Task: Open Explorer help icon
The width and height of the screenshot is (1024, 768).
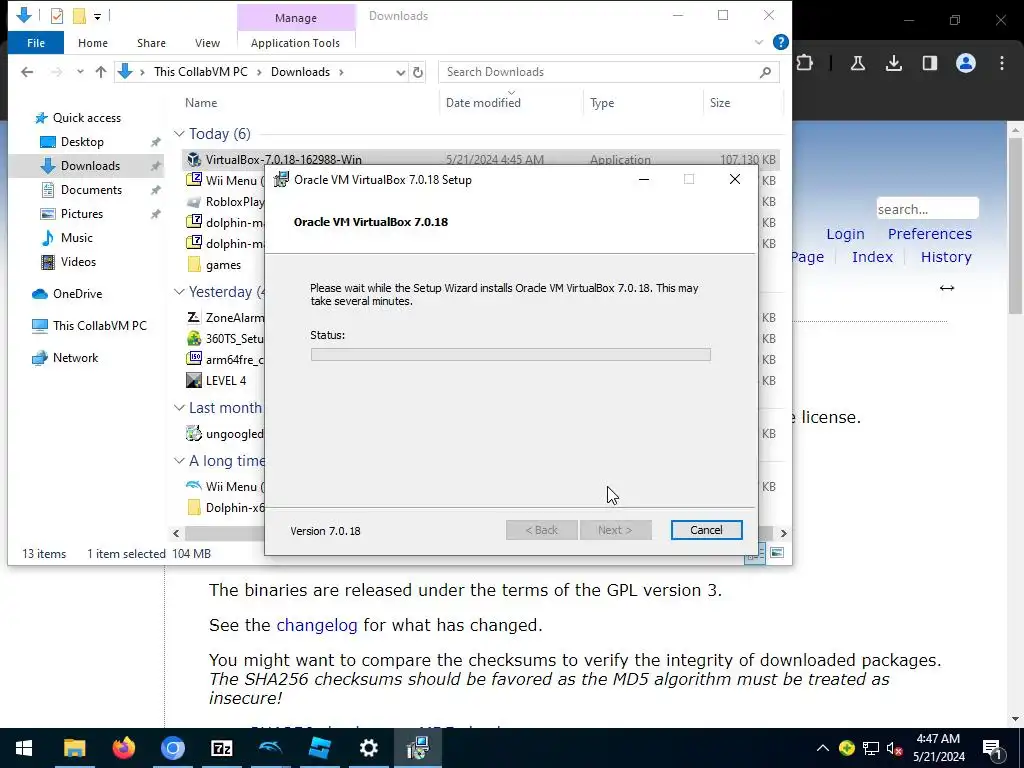Action: tap(780, 42)
